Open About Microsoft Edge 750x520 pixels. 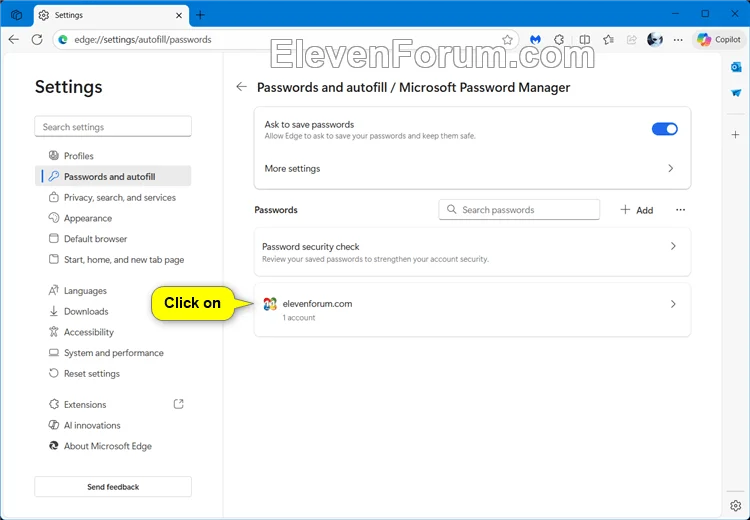click(x=113, y=446)
